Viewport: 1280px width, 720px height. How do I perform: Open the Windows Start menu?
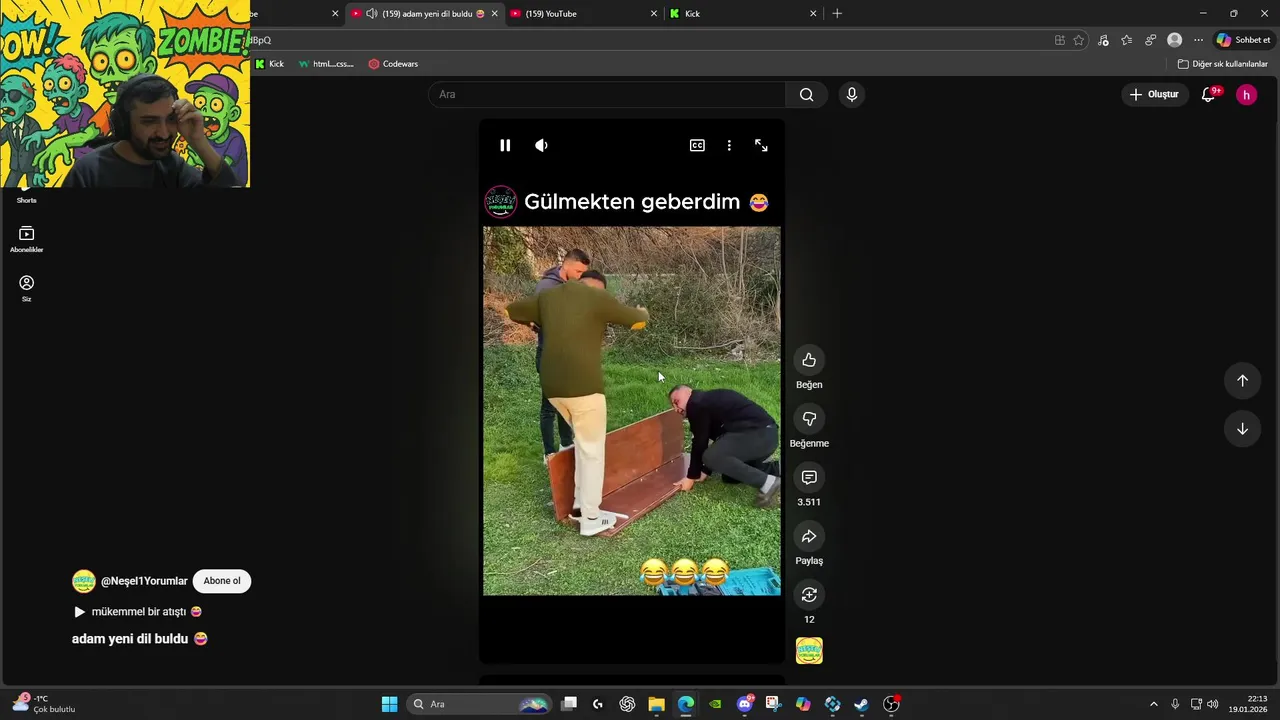pos(389,704)
